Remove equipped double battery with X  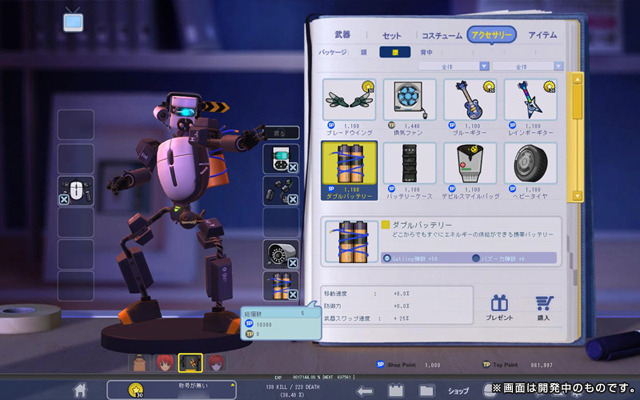coord(293,294)
